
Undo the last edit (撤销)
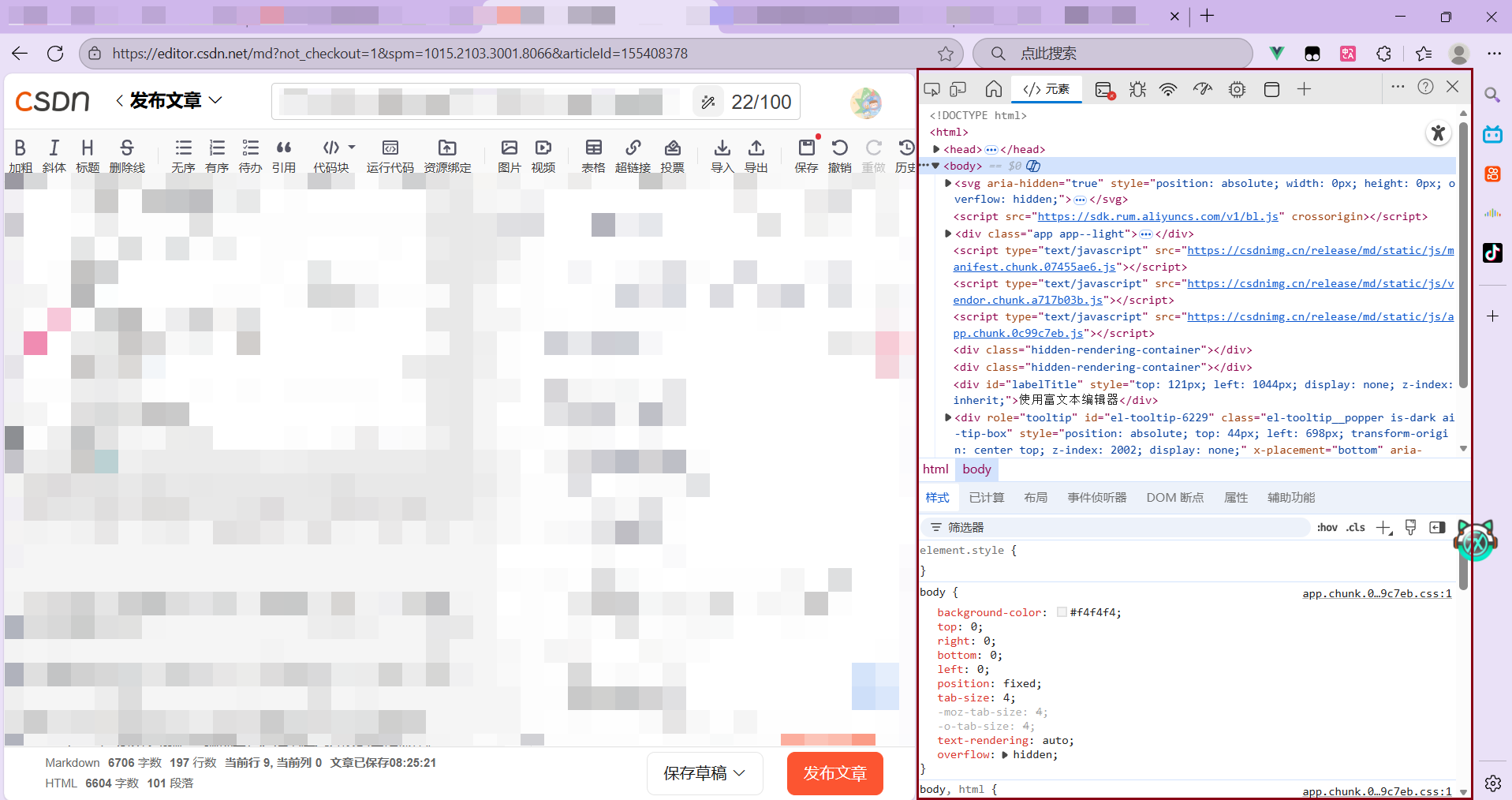(839, 155)
